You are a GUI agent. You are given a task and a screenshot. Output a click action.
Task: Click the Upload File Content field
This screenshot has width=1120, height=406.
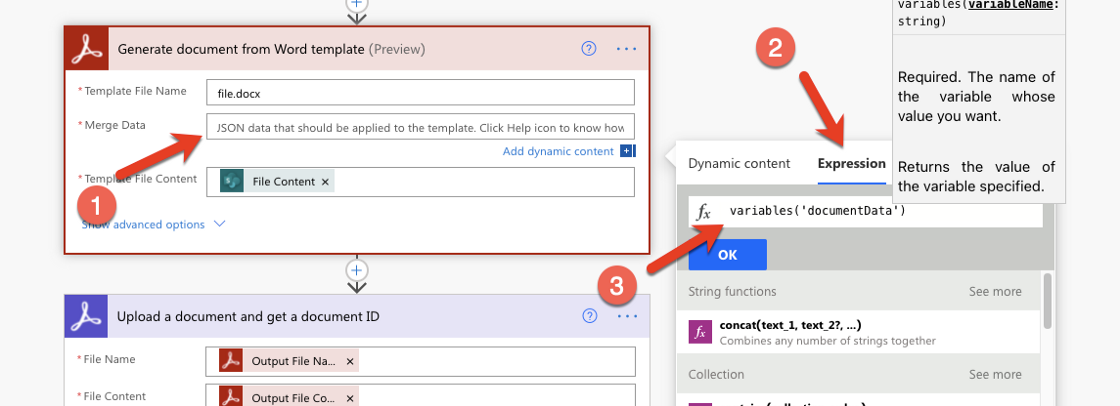(x=421, y=395)
